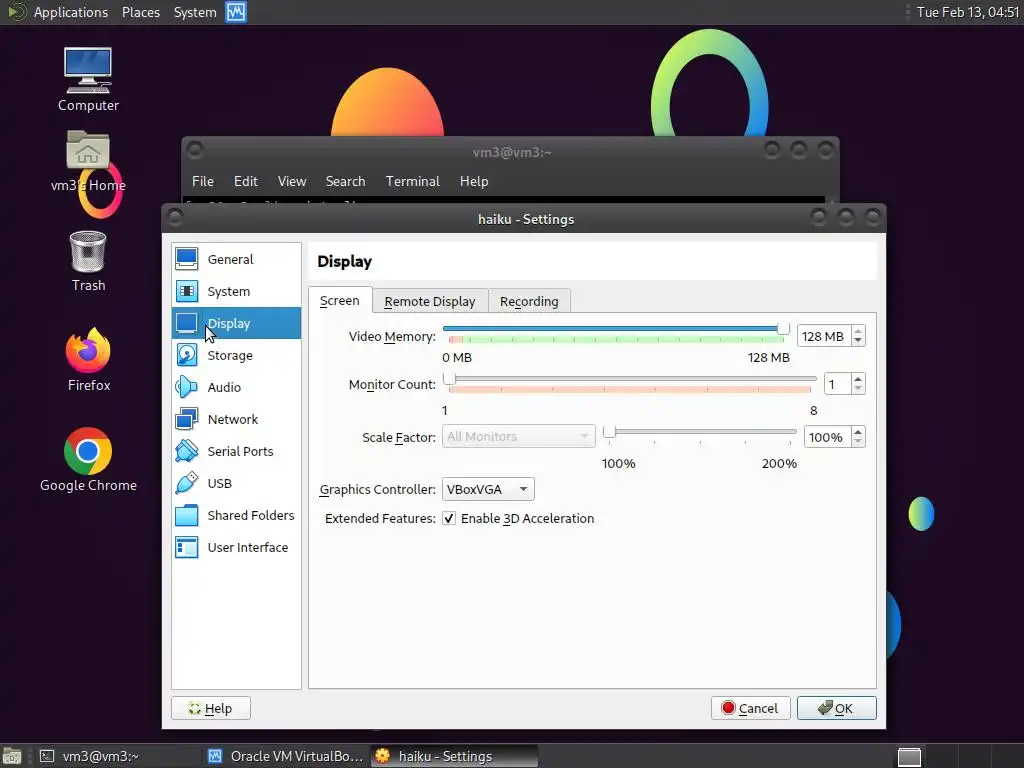The height and width of the screenshot is (768, 1024).
Task: Launch Google Chrome from the desktop
Action: pos(88,451)
